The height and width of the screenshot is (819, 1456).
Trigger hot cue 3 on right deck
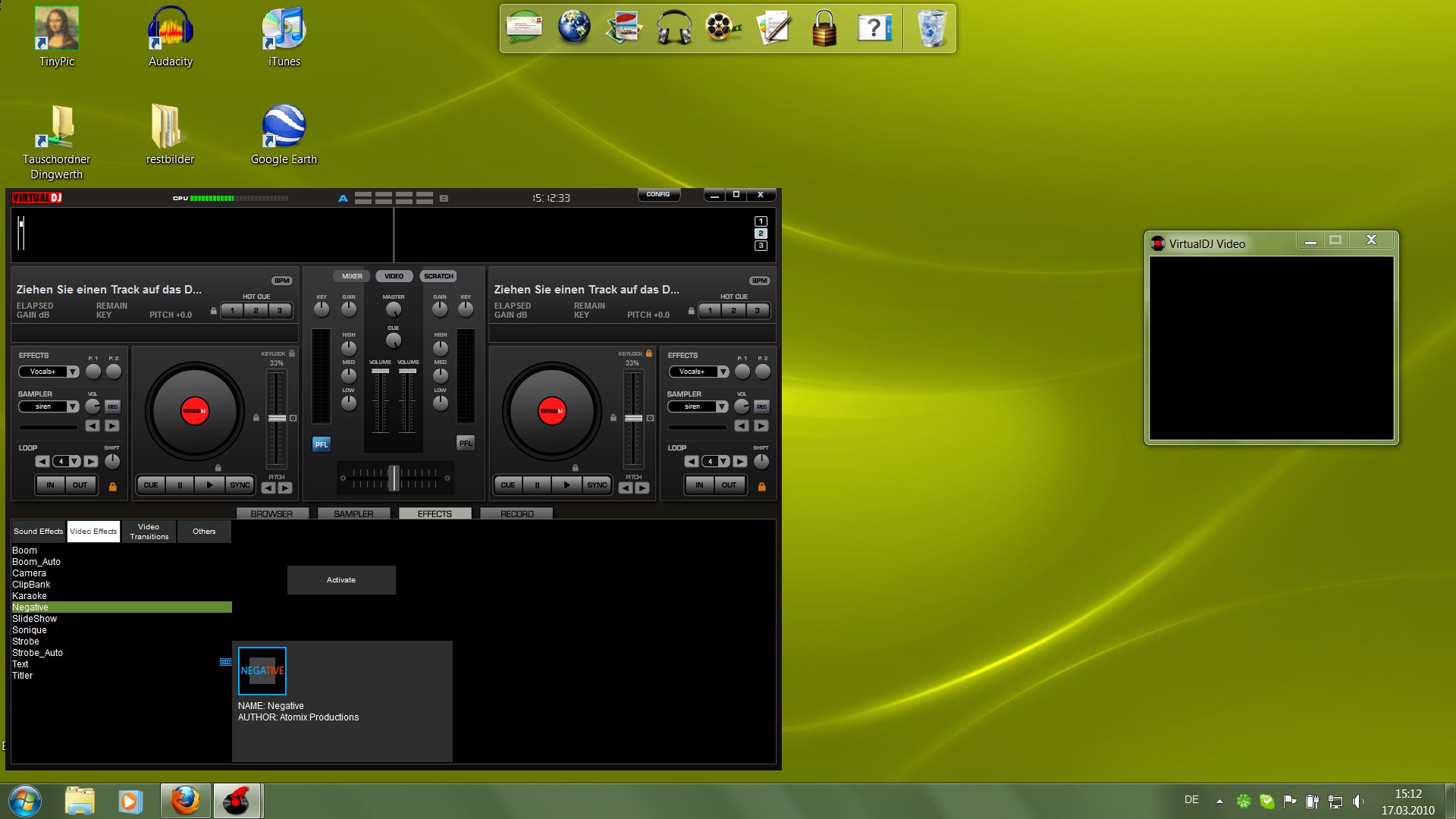757,311
